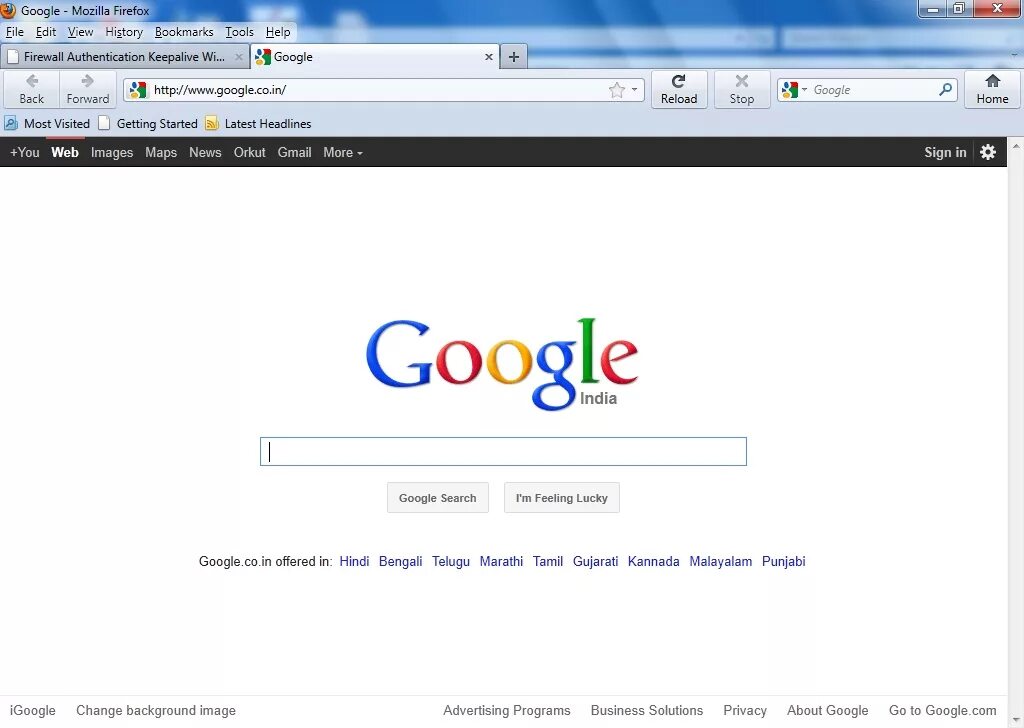The height and width of the screenshot is (728, 1024).
Task: Select Web in the Google bar
Action: [65, 152]
